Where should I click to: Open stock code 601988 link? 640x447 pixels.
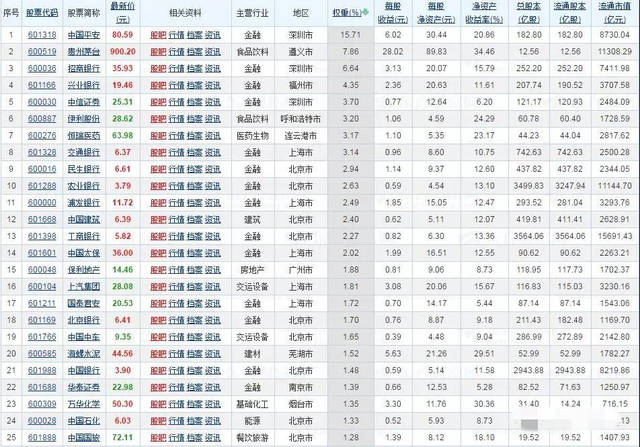42,371
